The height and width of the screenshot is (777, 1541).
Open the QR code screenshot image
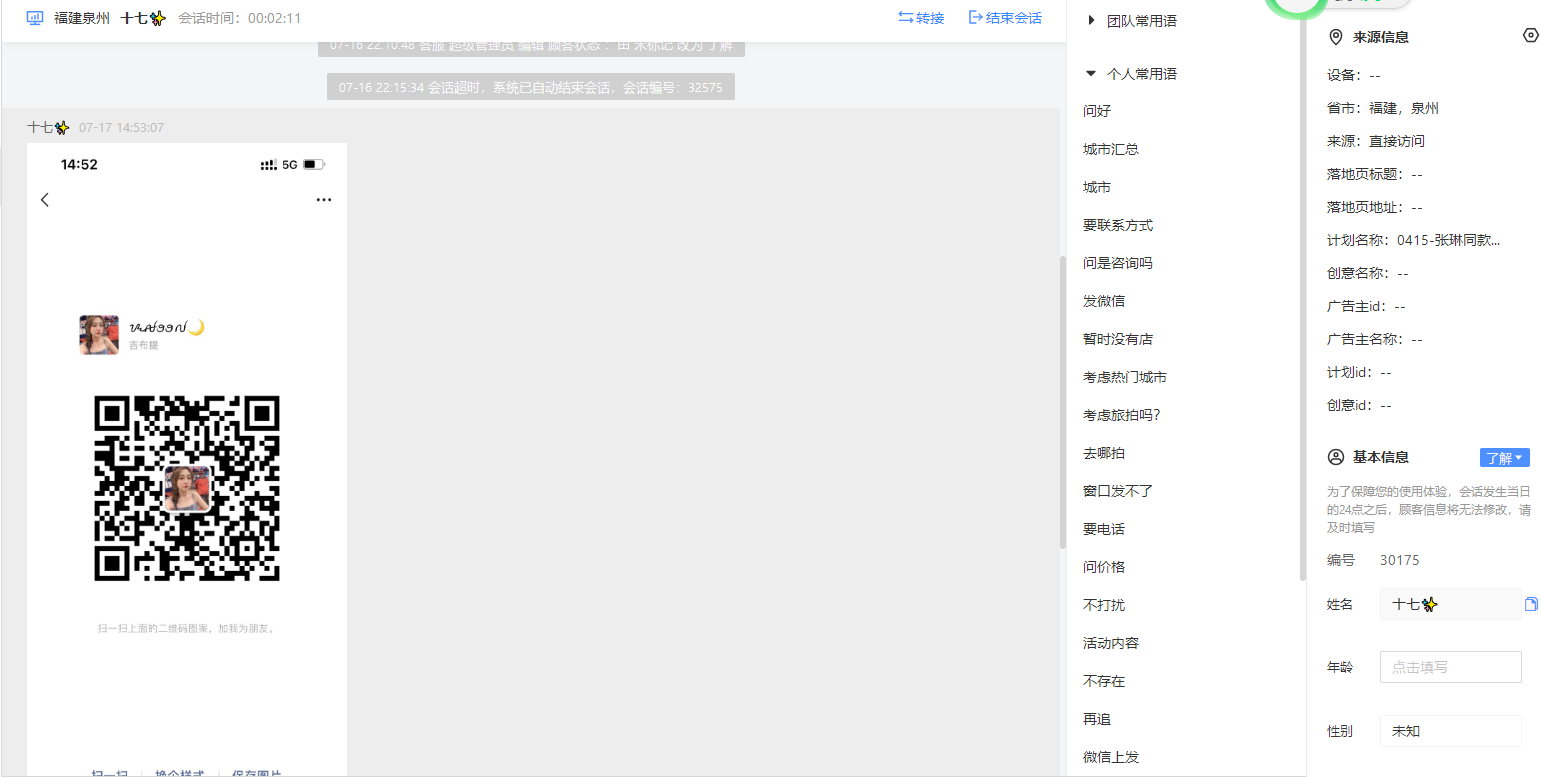coord(187,460)
